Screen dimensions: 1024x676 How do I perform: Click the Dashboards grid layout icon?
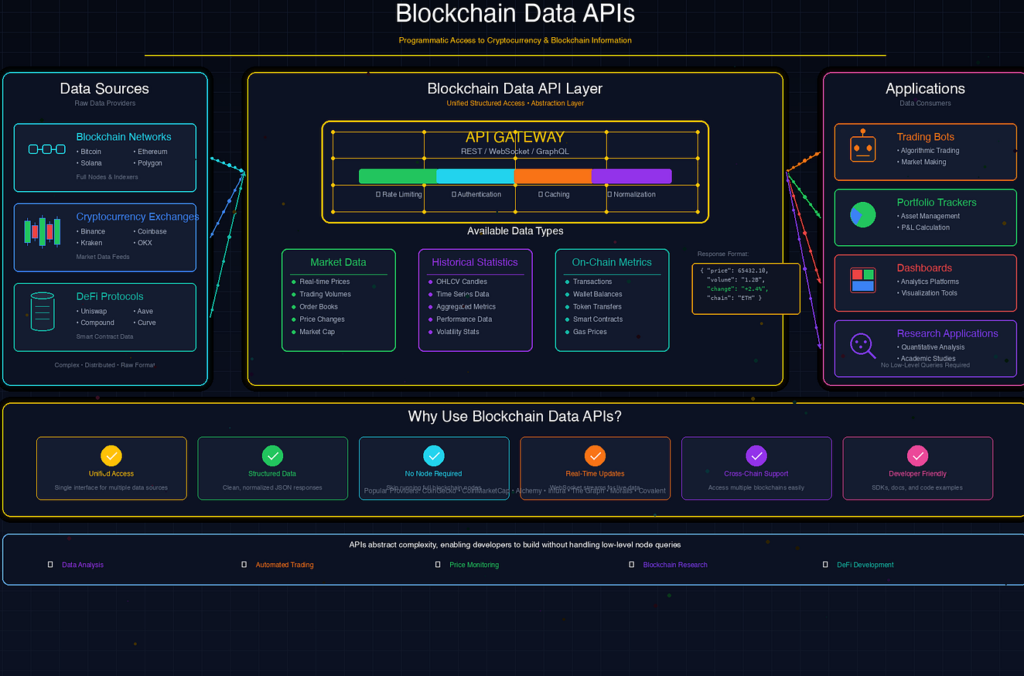(x=863, y=280)
